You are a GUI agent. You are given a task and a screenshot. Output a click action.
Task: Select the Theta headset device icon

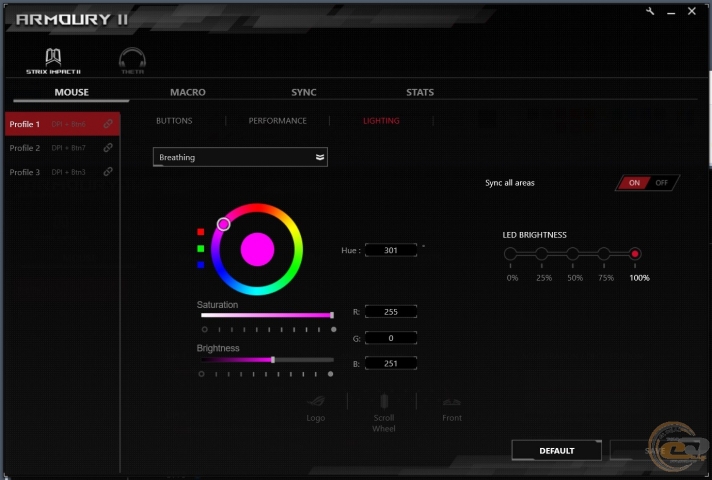(132, 61)
